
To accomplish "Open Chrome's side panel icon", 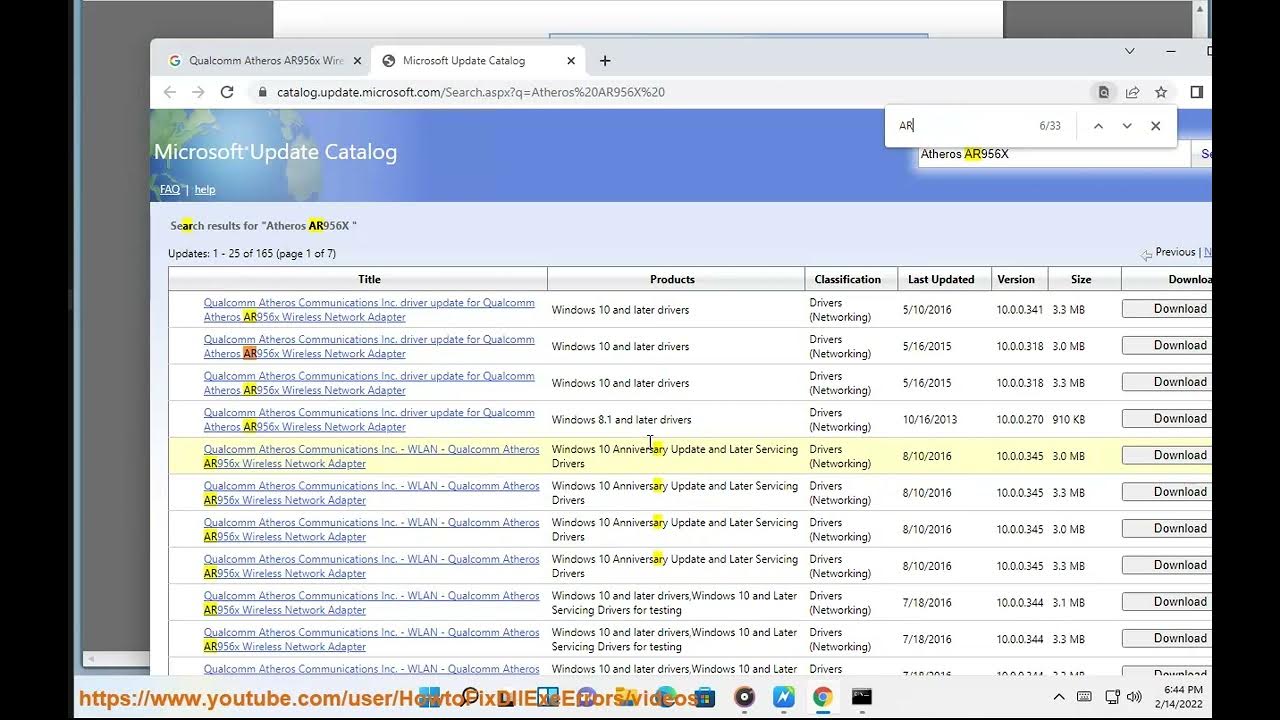I will point(1196,92).
